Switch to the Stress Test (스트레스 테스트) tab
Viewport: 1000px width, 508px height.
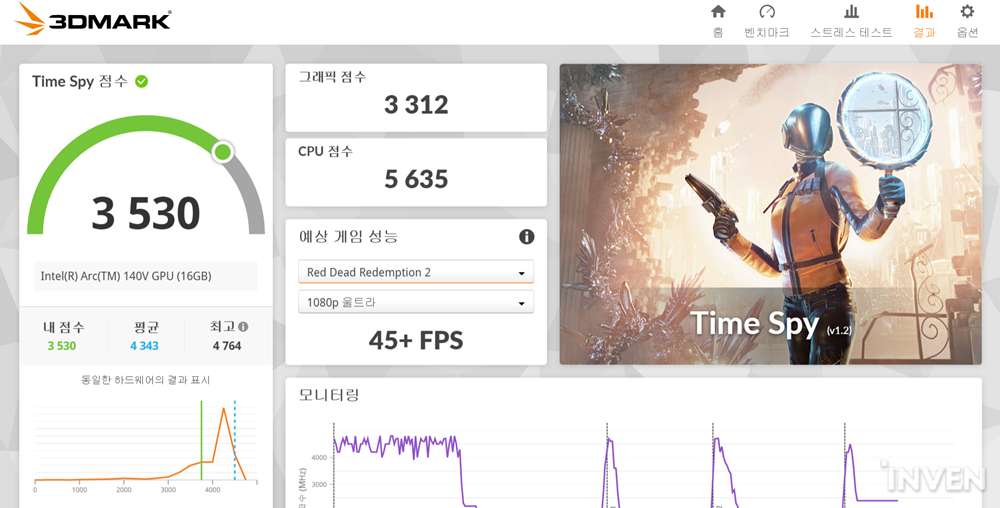(851, 20)
